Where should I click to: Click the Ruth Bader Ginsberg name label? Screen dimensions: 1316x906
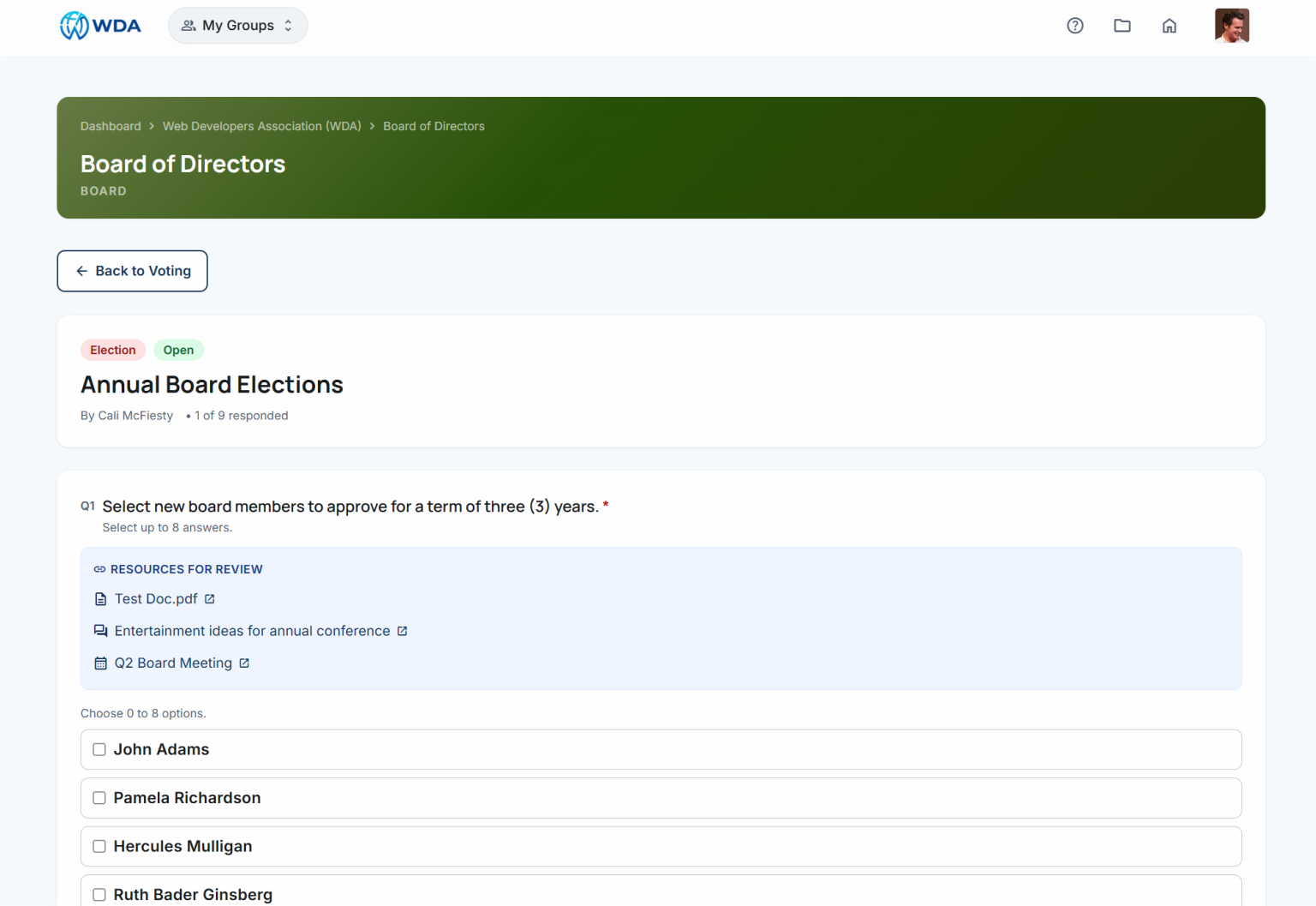click(x=193, y=895)
